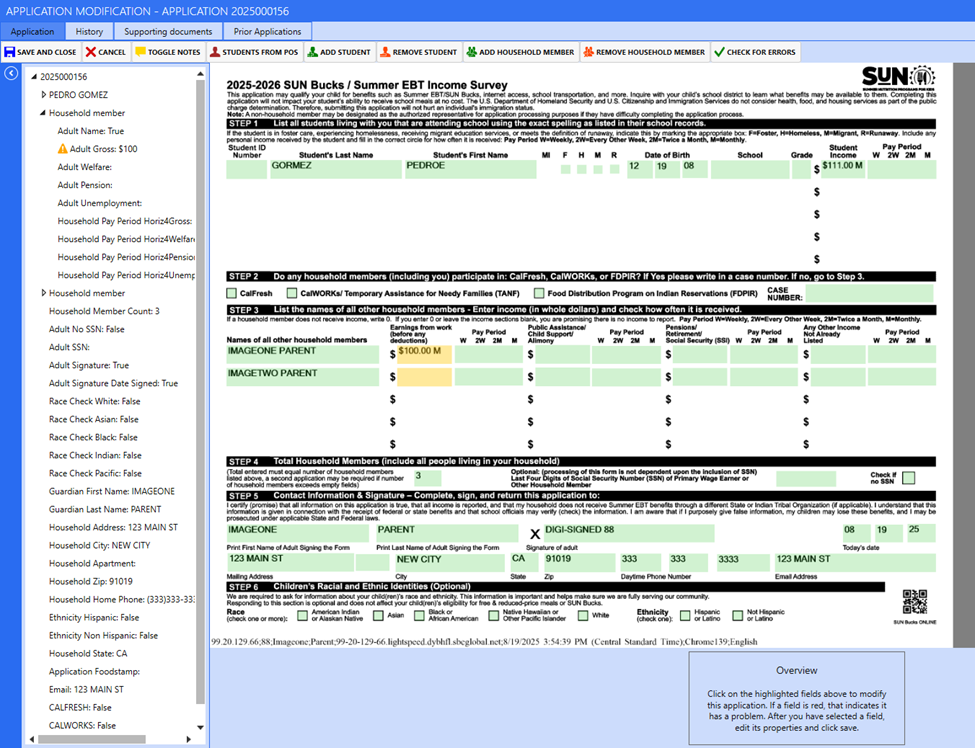Screen dimensions: 975x748
Task: Click the student last name field GORMEZ
Action: pyautogui.click(x=336, y=169)
